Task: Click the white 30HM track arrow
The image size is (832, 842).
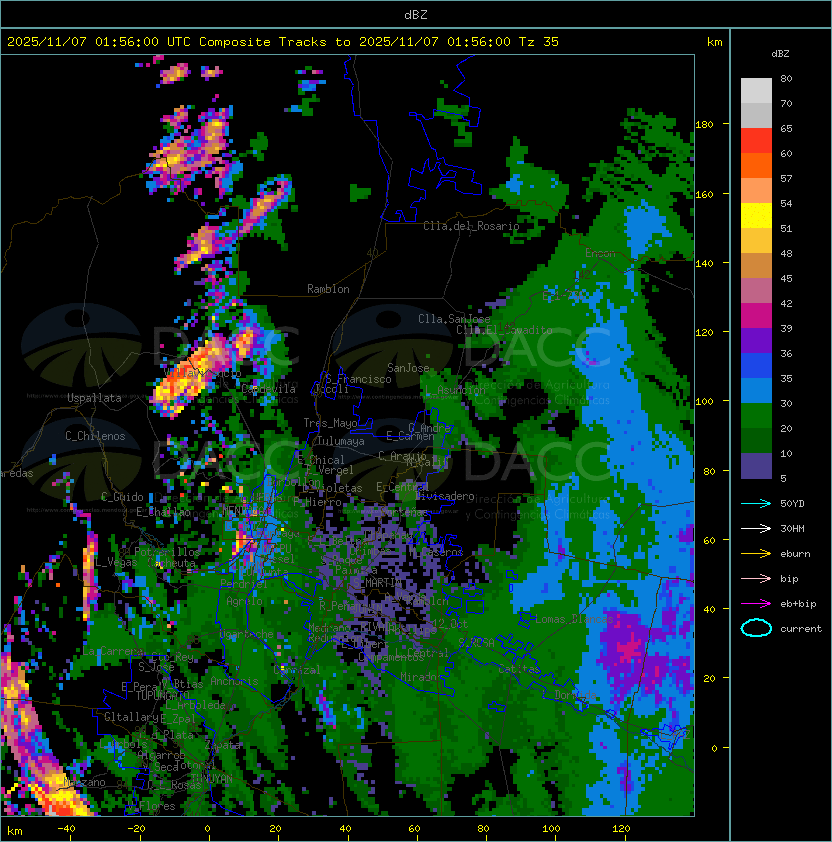Action: coord(756,529)
